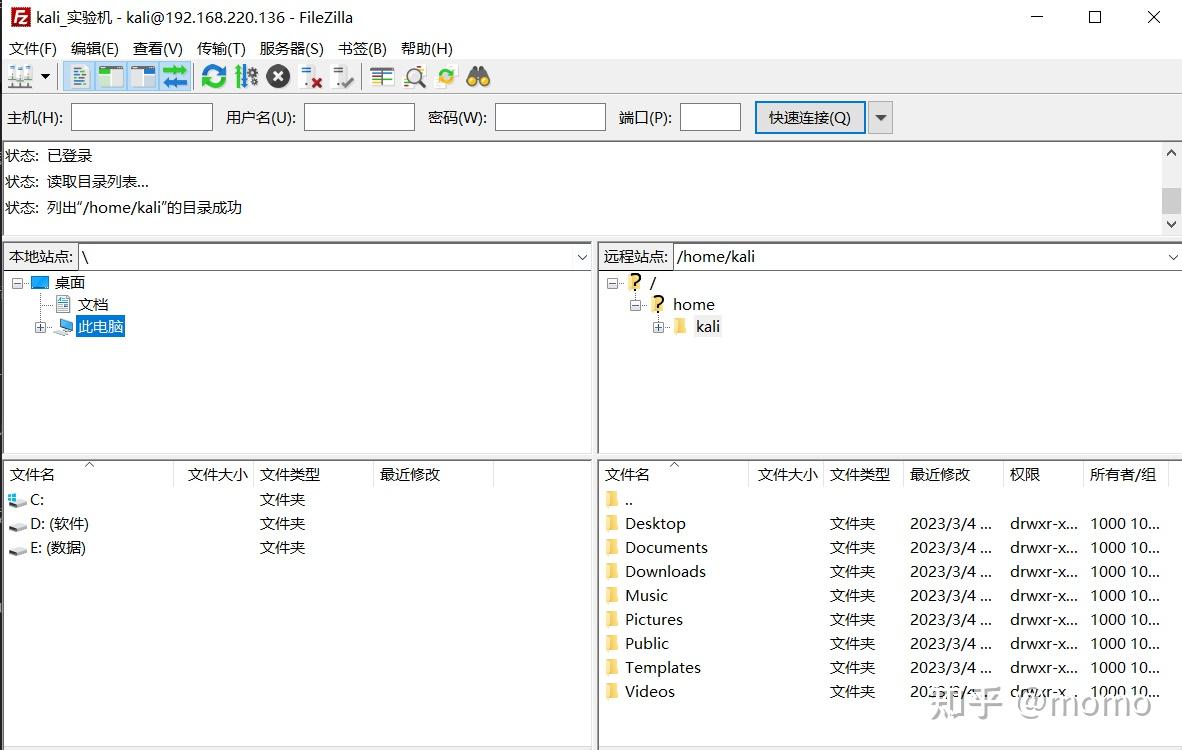Focus the 端口(P) port field
This screenshot has width=1182, height=750.
click(710, 117)
